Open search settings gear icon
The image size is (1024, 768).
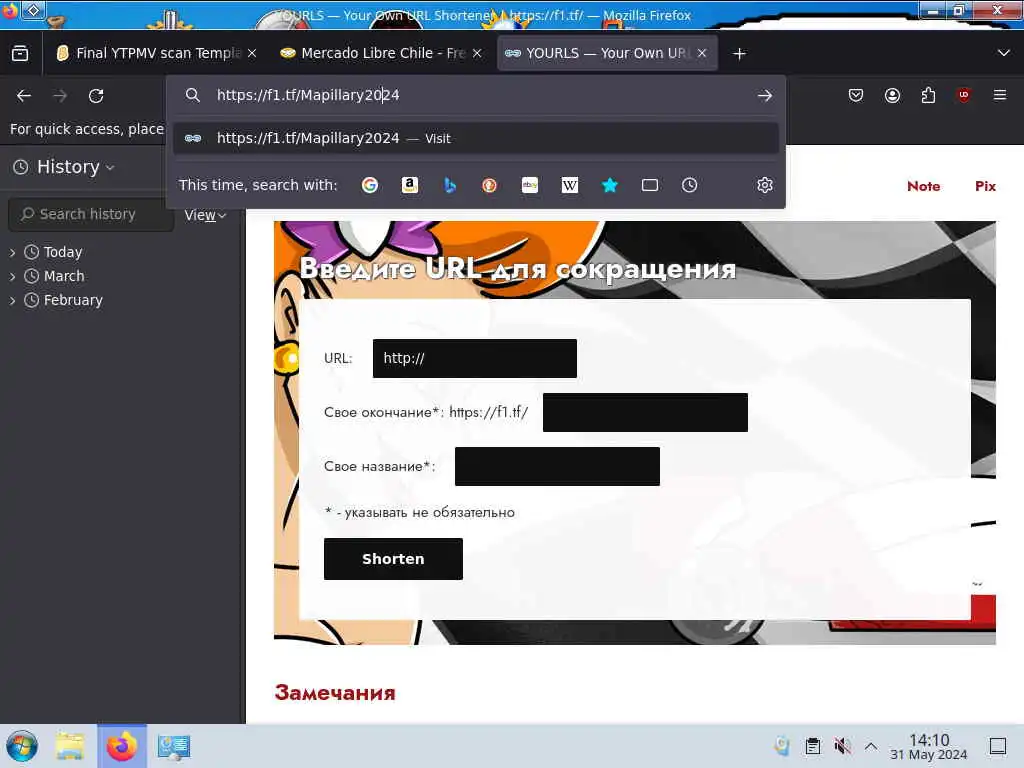[765, 185]
